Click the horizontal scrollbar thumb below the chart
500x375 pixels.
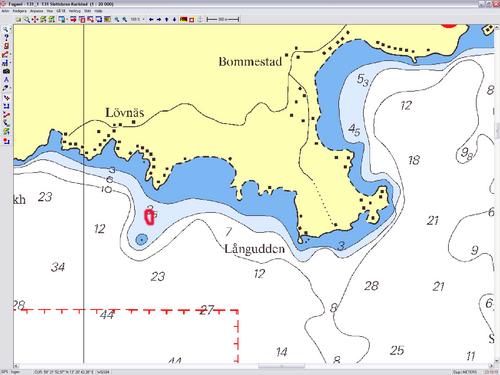pos(282,366)
